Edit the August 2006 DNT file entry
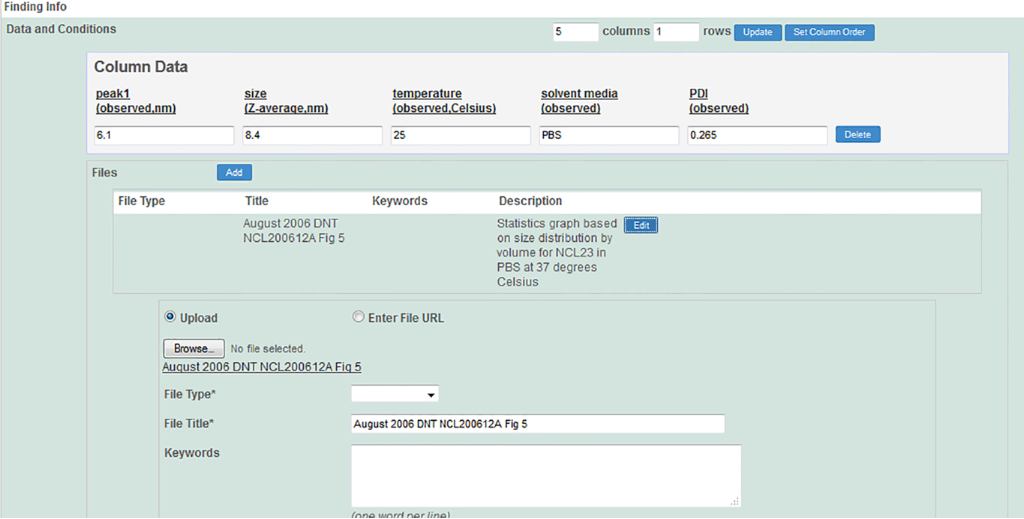Viewport: 1024px width, 519px height. click(641, 225)
